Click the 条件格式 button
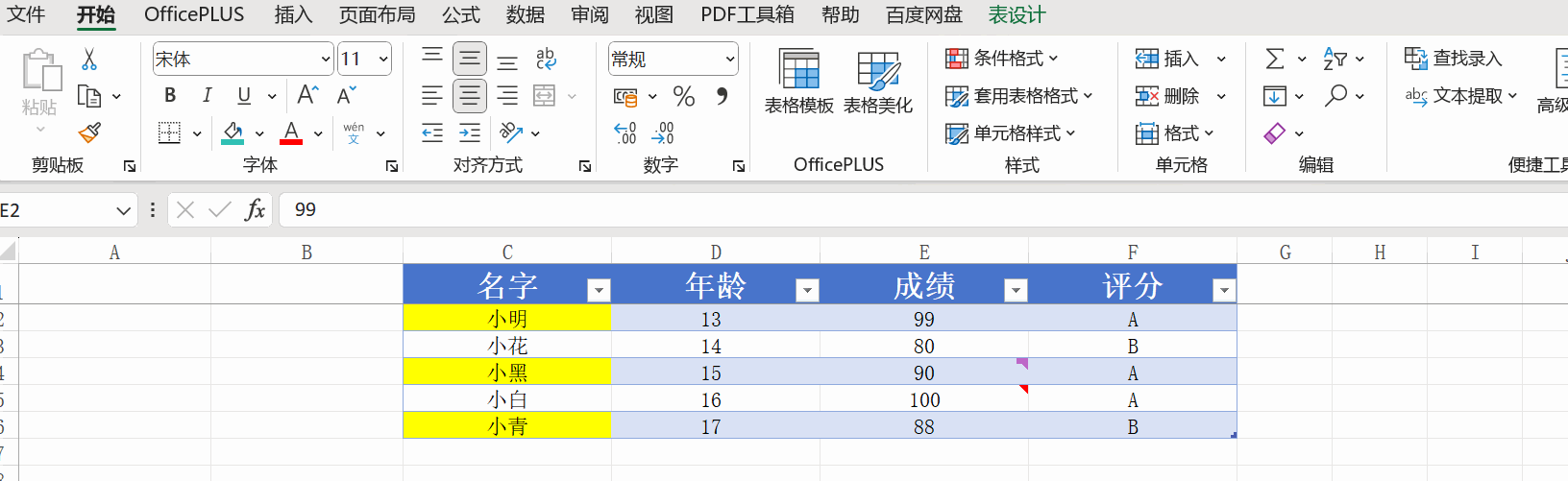Image resolution: width=1568 pixels, height=481 pixels. [x=1001, y=59]
